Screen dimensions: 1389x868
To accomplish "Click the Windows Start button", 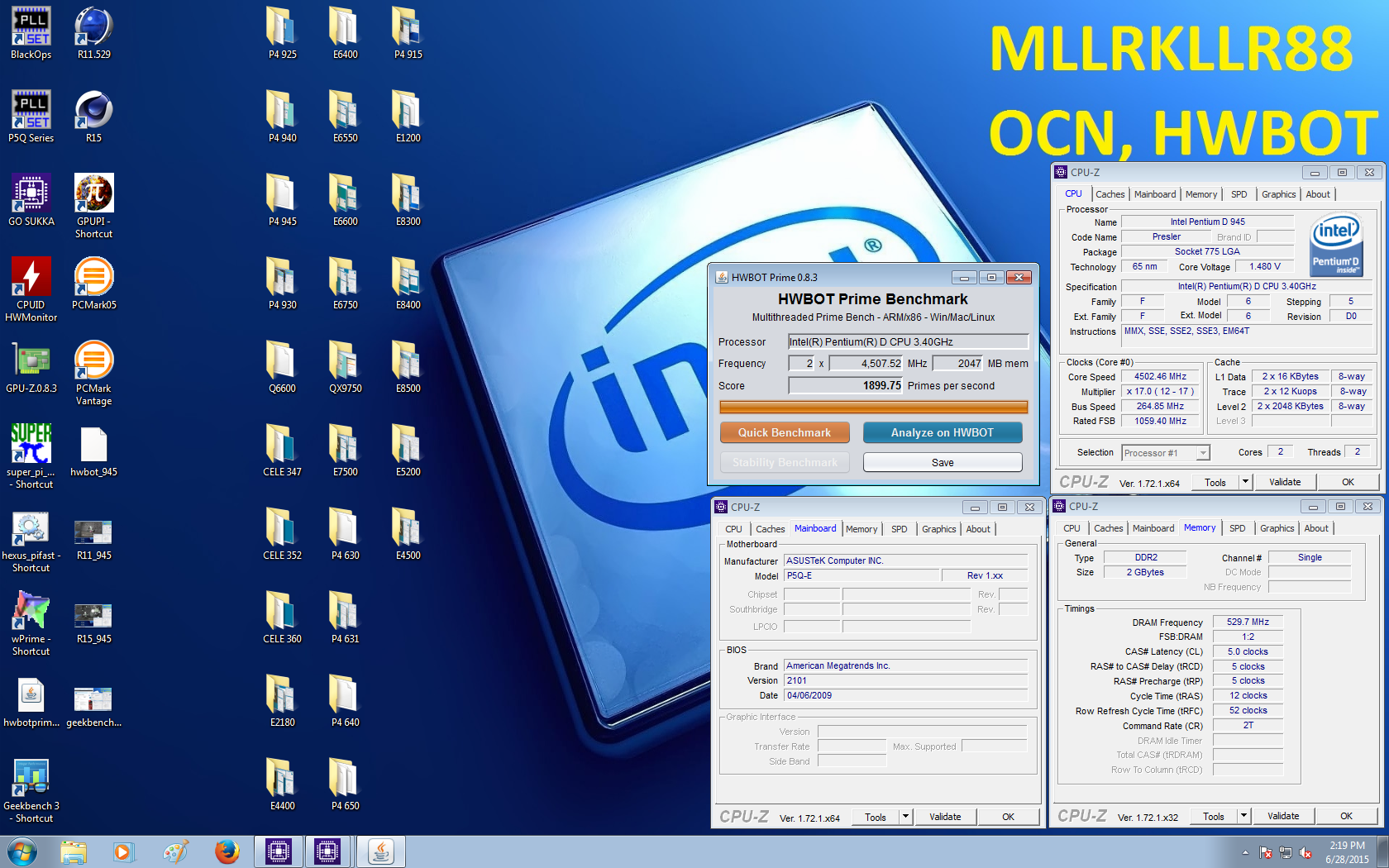I will [x=22, y=851].
